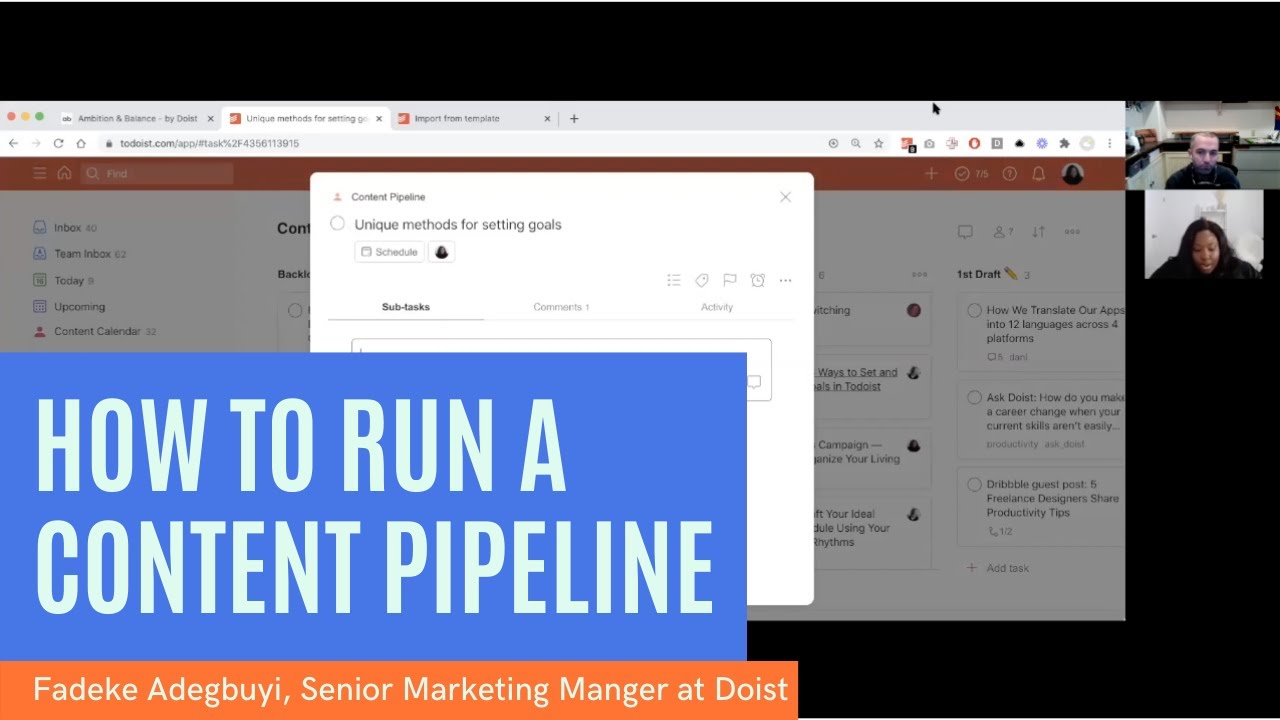
Task: Open the Chrome three-dot menu
Action: [1110, 143]
